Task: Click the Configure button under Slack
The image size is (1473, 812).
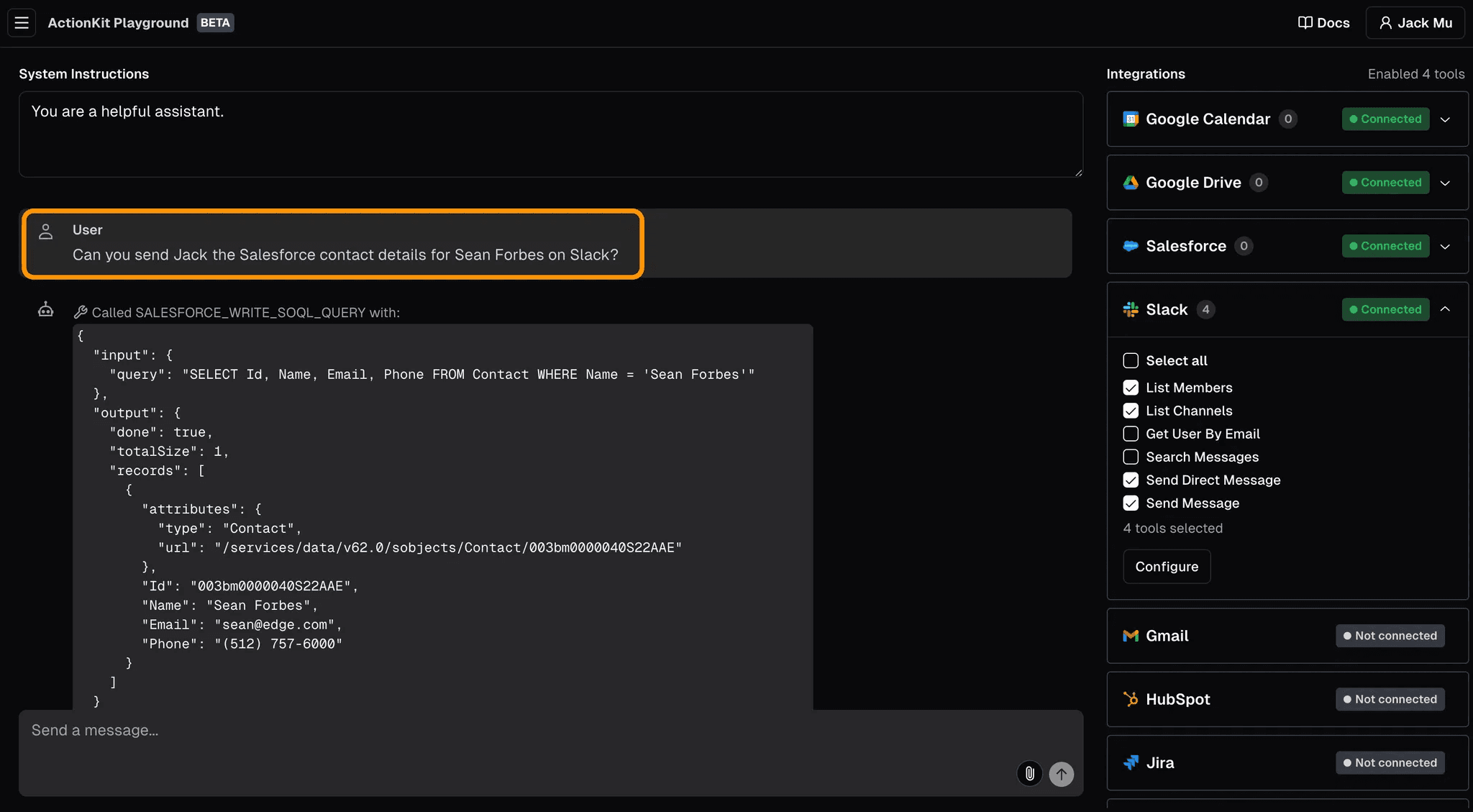Action: coord(1166,567)
